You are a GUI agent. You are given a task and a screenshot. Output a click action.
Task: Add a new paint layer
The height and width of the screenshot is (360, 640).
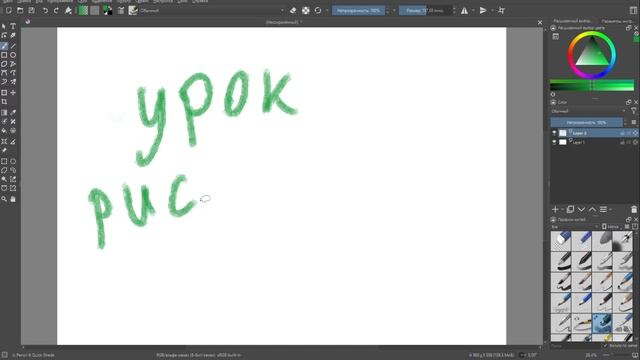click(555, 209)
